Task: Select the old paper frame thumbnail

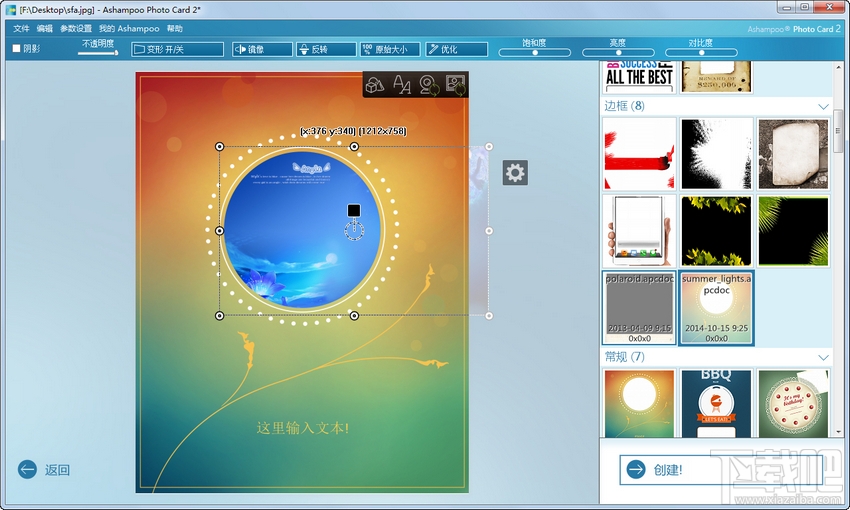Action: [793, 154]
